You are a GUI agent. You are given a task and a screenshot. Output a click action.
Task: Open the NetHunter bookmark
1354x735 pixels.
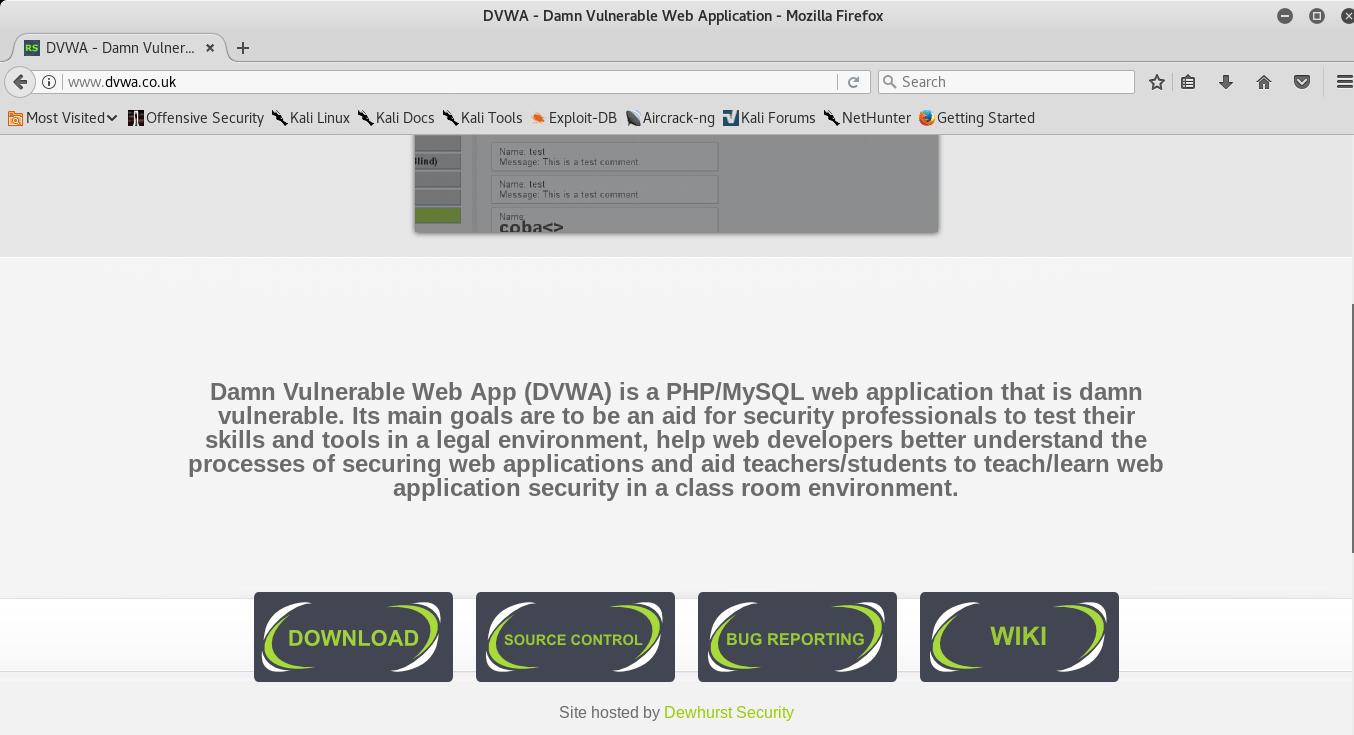coord(867,118)
